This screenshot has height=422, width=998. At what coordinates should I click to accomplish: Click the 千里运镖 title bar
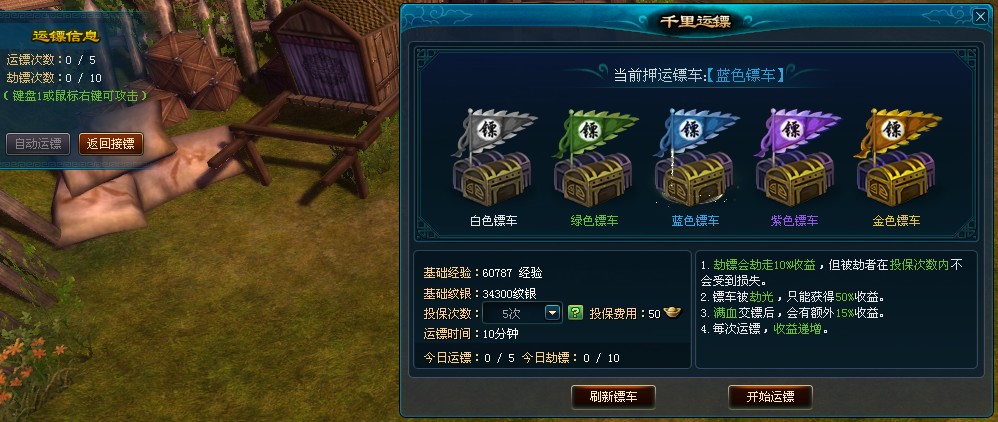coord(695,21)
